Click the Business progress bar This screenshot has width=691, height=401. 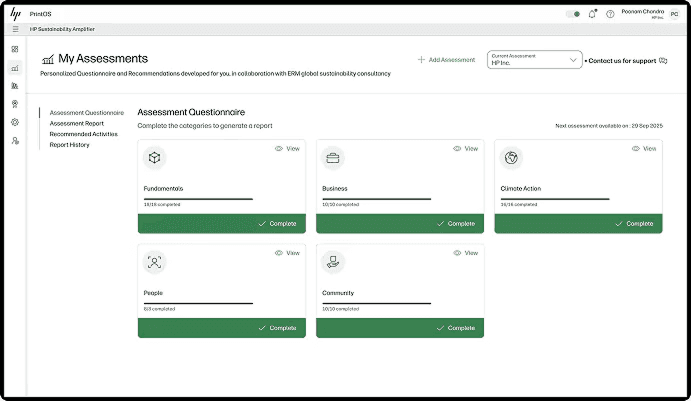377,199
